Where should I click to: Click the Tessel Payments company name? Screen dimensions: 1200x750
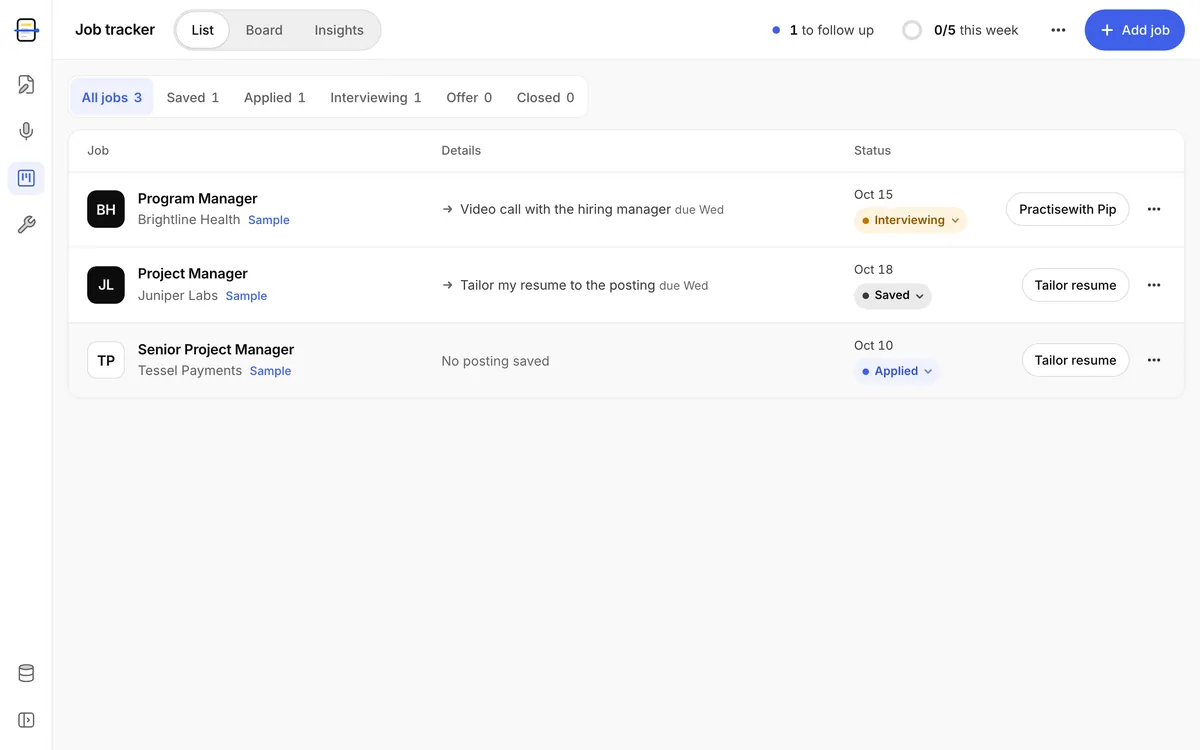pos(190,370)
